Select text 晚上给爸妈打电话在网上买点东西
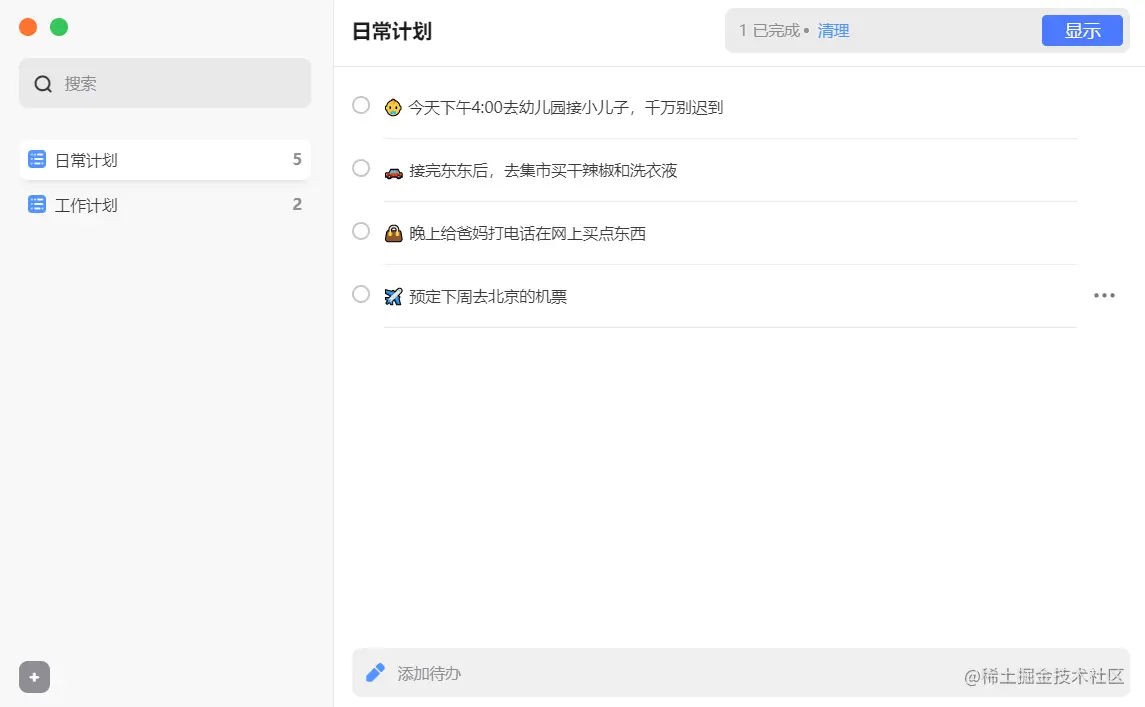1145x707 pixels. (x=527, y=234)
